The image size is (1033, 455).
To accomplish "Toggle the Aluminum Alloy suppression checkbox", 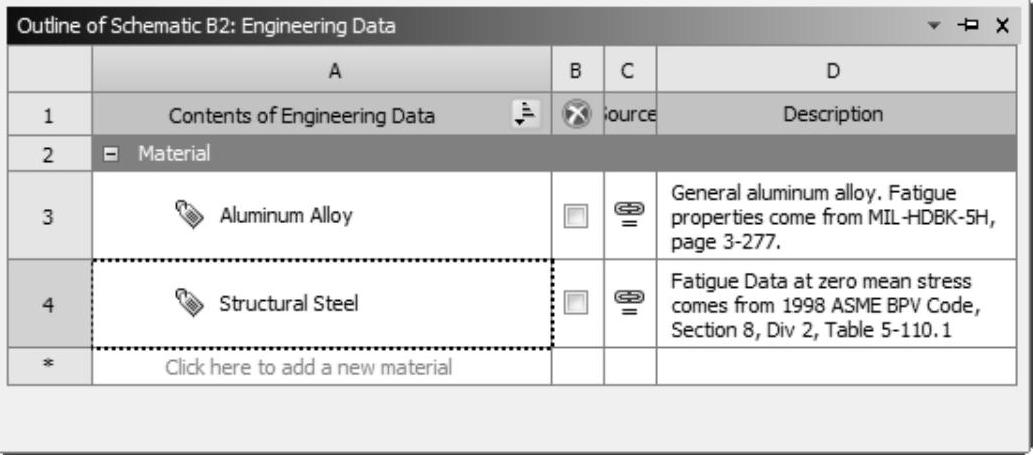I will (577, 216).
